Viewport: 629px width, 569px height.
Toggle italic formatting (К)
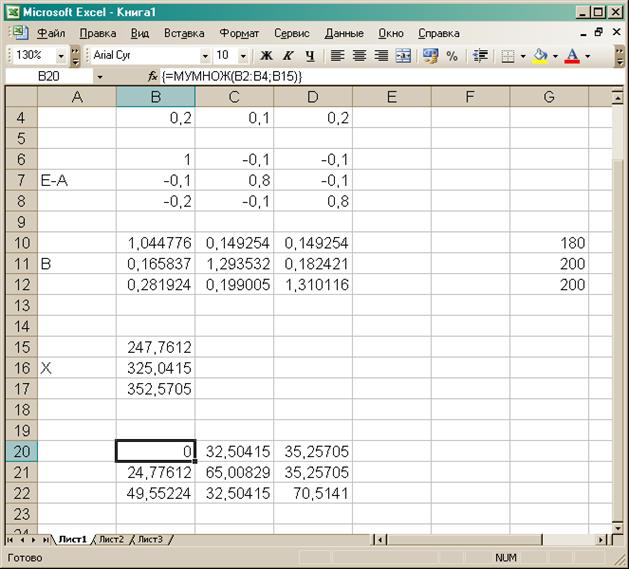coord(288,55)
